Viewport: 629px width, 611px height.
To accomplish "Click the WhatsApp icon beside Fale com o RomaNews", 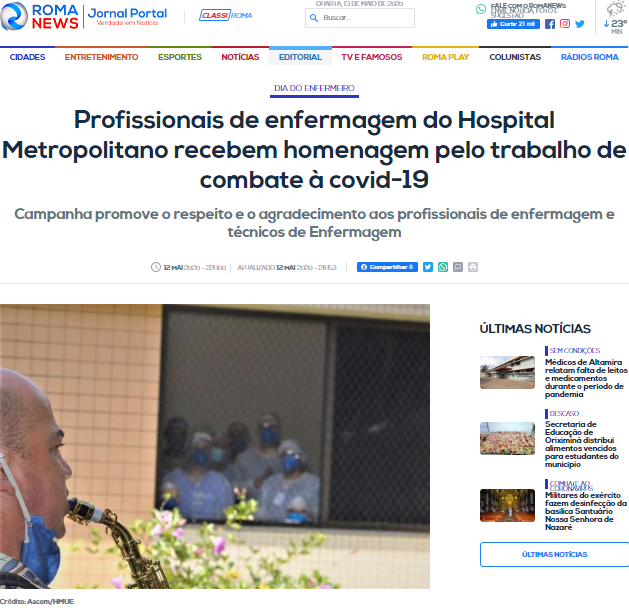I will (481, 9).
